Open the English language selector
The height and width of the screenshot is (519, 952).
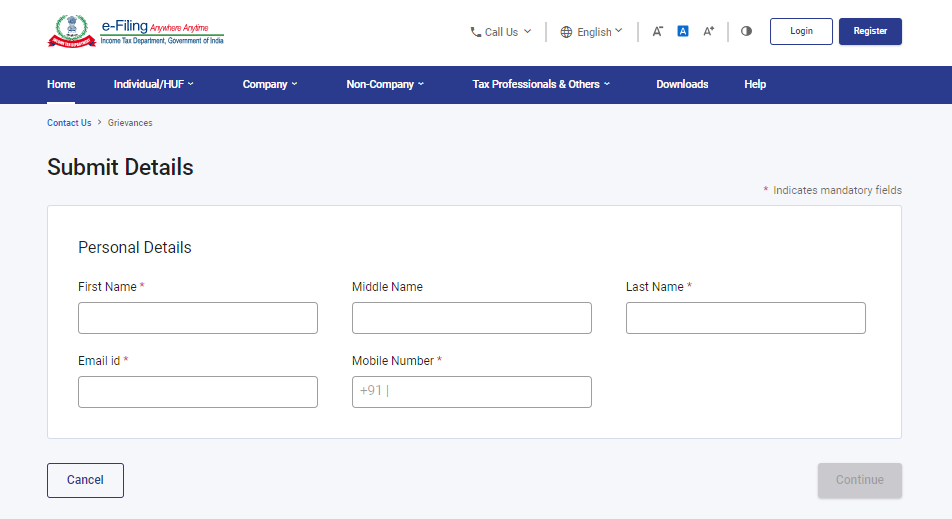[591, 32]
